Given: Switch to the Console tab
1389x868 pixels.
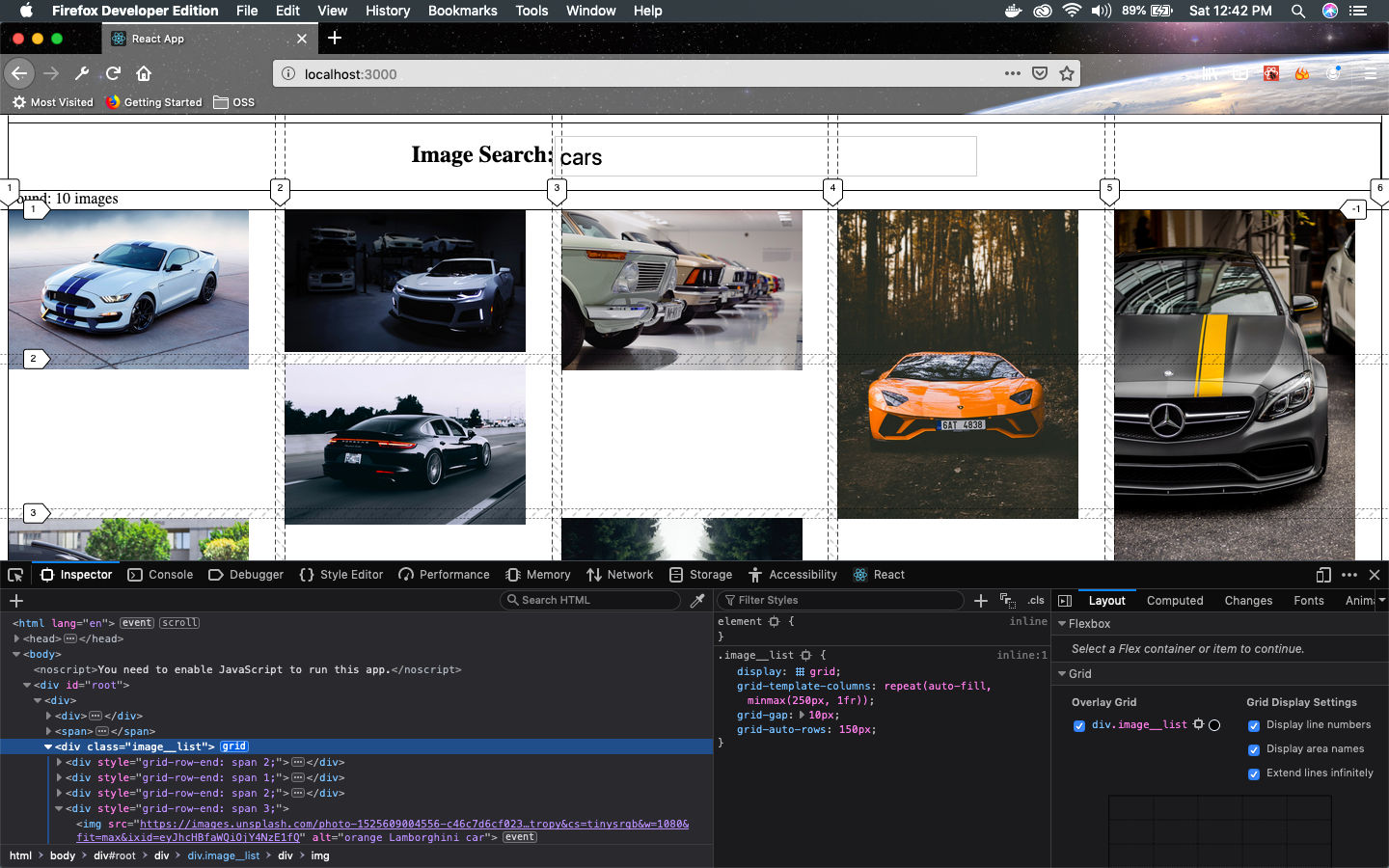Looking at the screenshot, I should pos(160,575).
